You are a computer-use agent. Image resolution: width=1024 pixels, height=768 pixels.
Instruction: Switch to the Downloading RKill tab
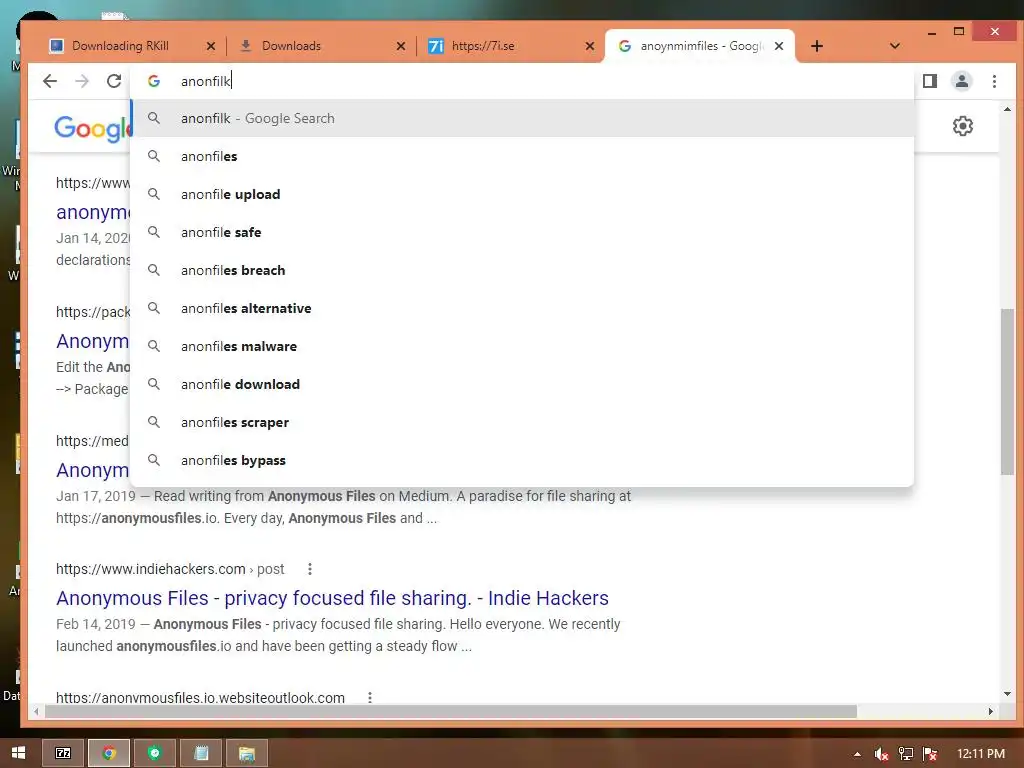tap(120, 46)
